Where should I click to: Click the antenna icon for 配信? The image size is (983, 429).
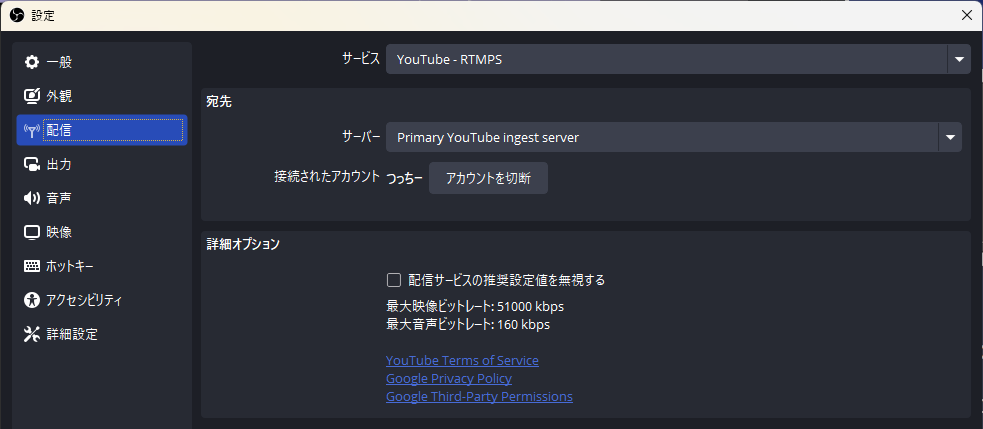(x=31, y=130)
